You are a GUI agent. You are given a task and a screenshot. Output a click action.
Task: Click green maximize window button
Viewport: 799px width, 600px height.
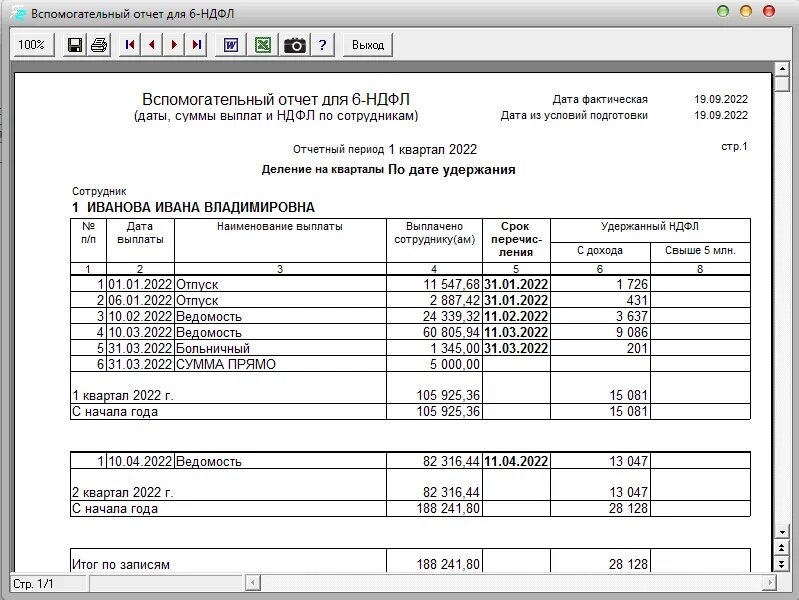point(723,11)
